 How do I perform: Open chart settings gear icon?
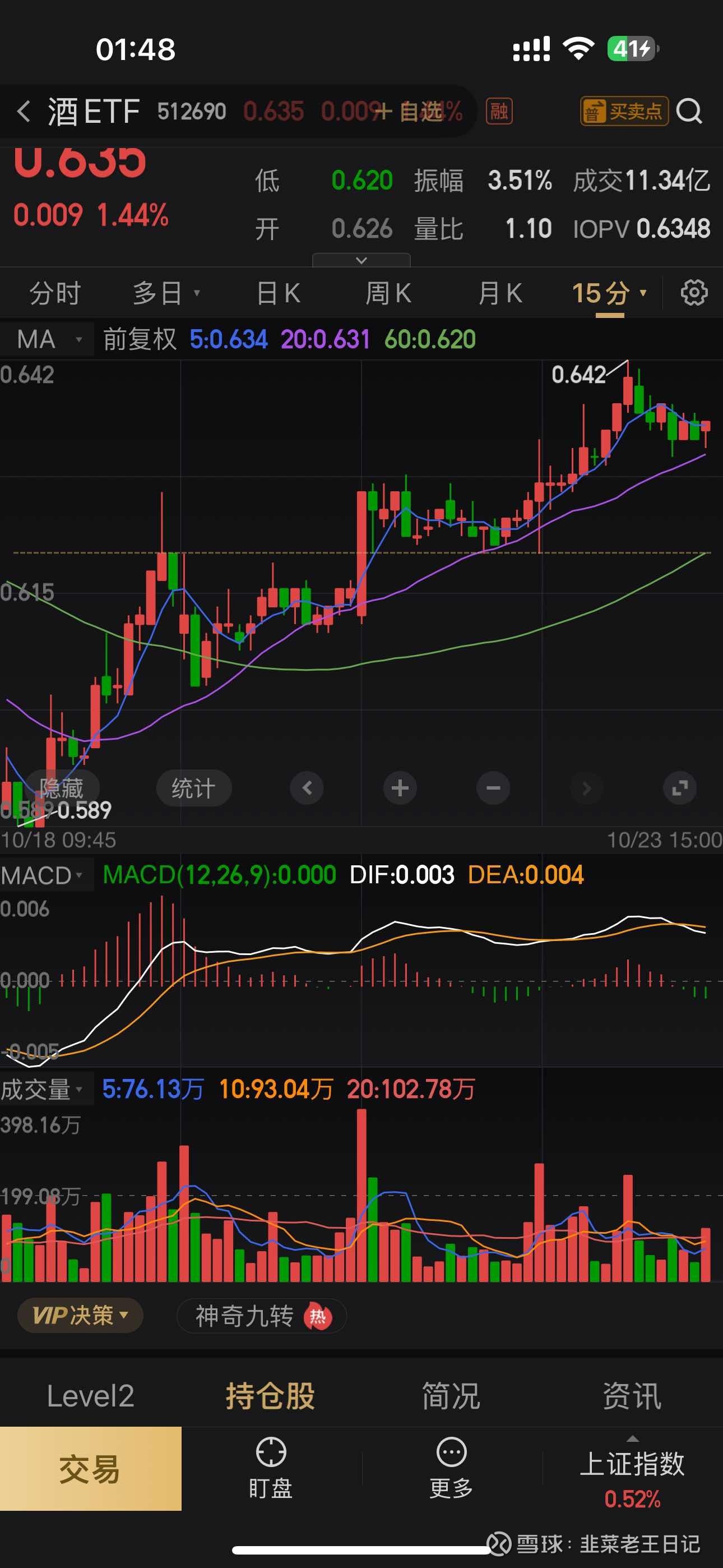point(694,293)
